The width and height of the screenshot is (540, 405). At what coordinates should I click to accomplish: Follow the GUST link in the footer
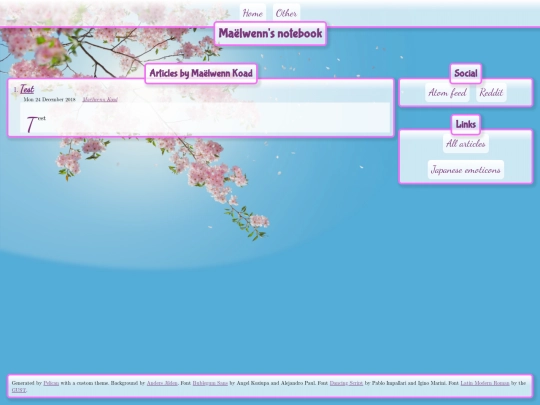click(x=19, y=390)
